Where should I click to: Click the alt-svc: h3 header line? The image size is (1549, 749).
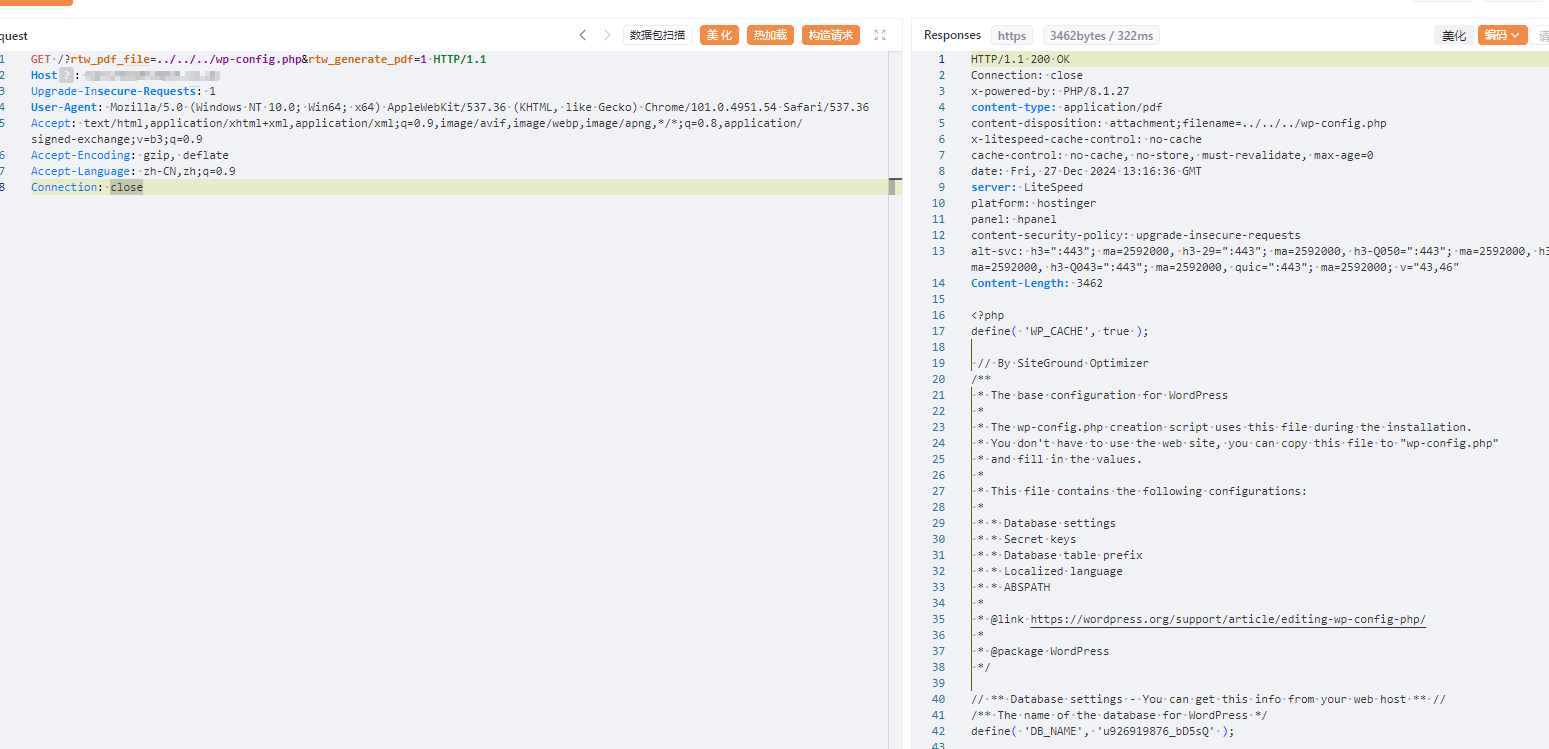point(1259,259)
